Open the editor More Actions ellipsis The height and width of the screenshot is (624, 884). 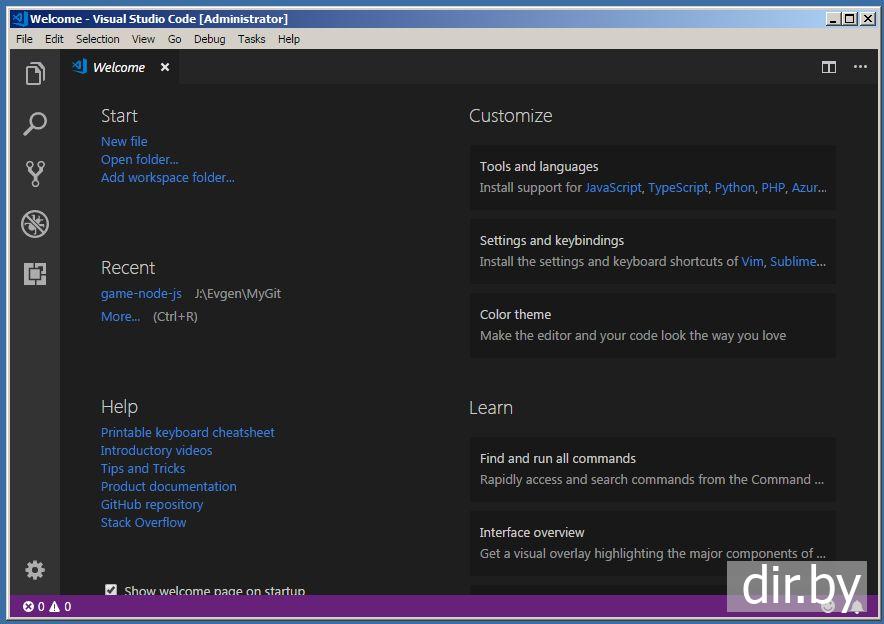click(x=860, y=67)
